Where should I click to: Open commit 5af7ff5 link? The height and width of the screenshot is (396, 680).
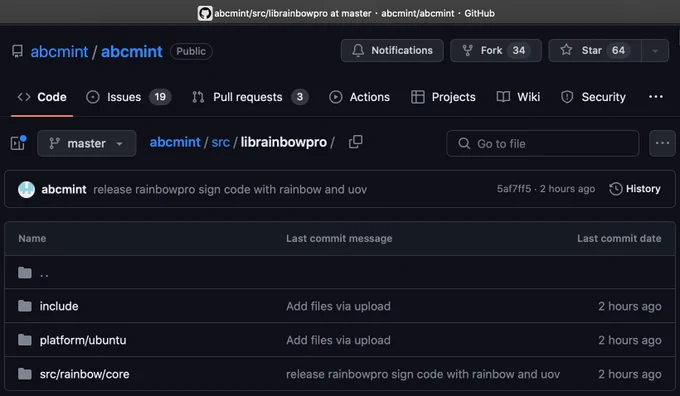coord(514,189)
